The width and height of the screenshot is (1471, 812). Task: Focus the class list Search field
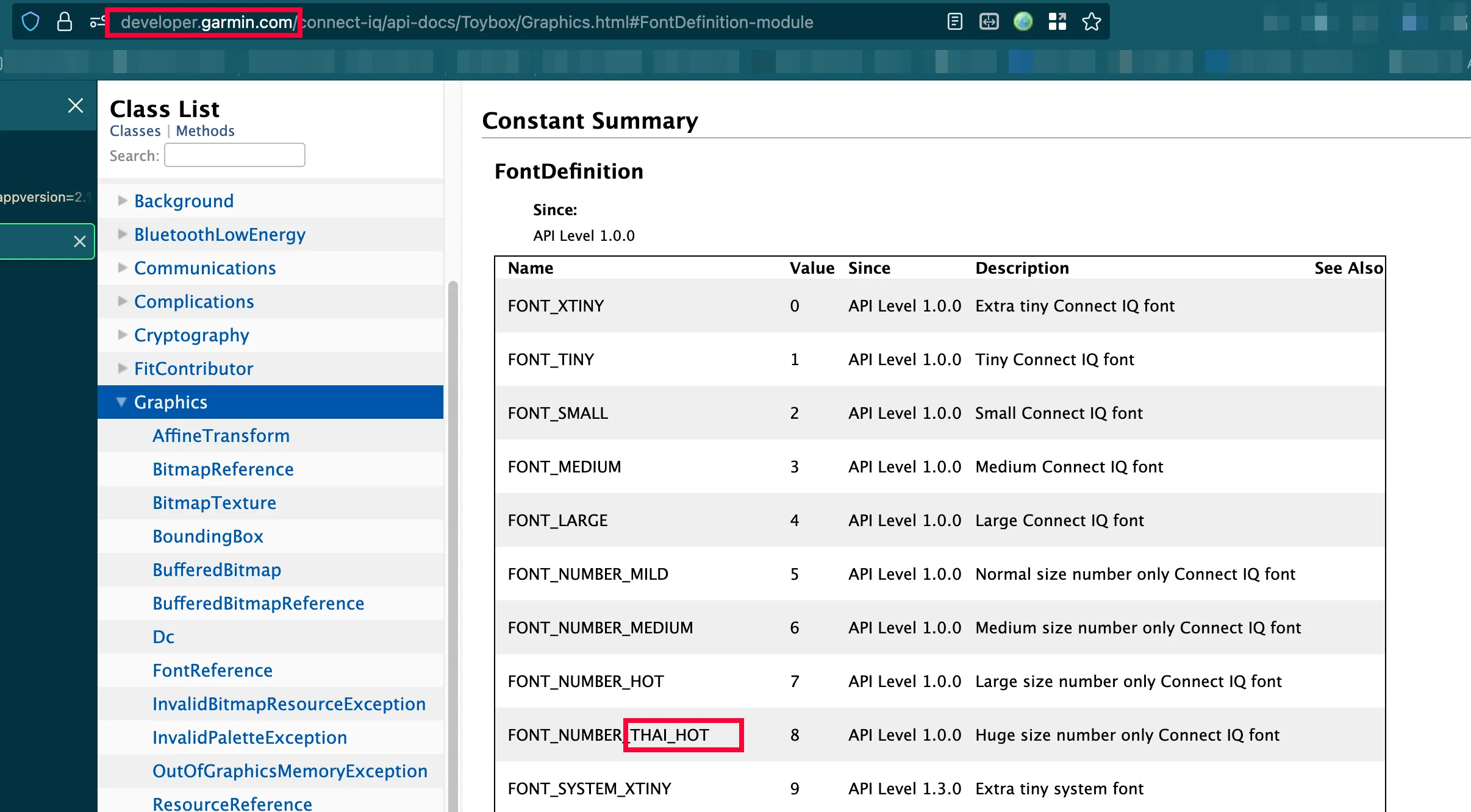tap(235, 155)
